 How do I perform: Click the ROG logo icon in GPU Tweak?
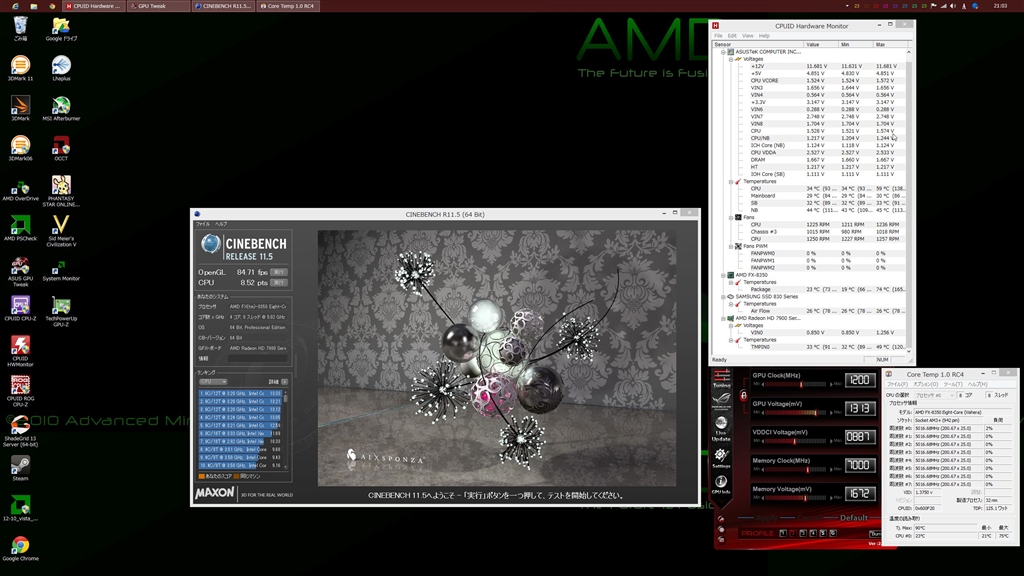pyautogui.click(x=722, y=400)
